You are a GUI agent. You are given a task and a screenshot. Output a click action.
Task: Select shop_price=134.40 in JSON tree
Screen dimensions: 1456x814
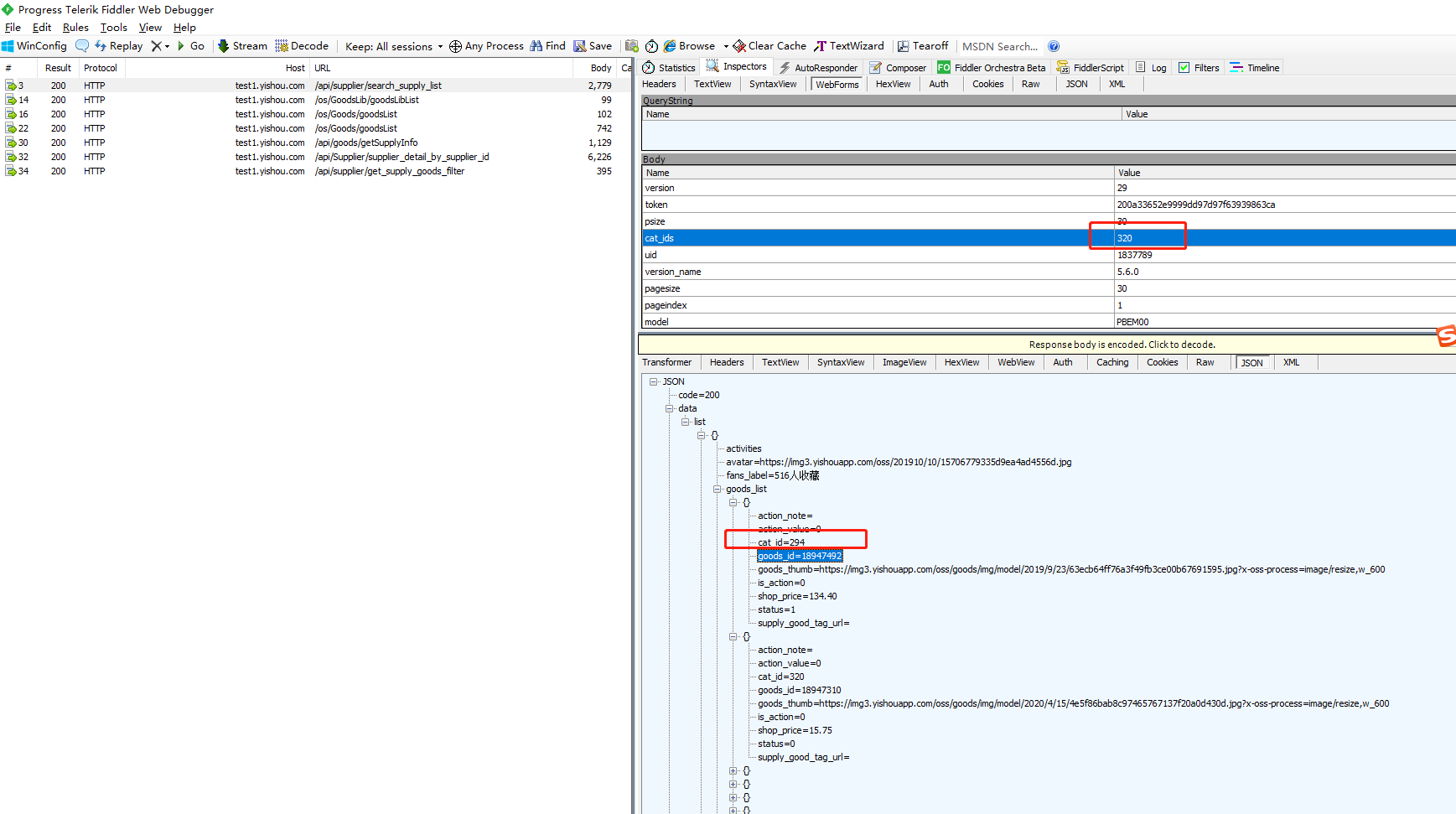point(797,596)
